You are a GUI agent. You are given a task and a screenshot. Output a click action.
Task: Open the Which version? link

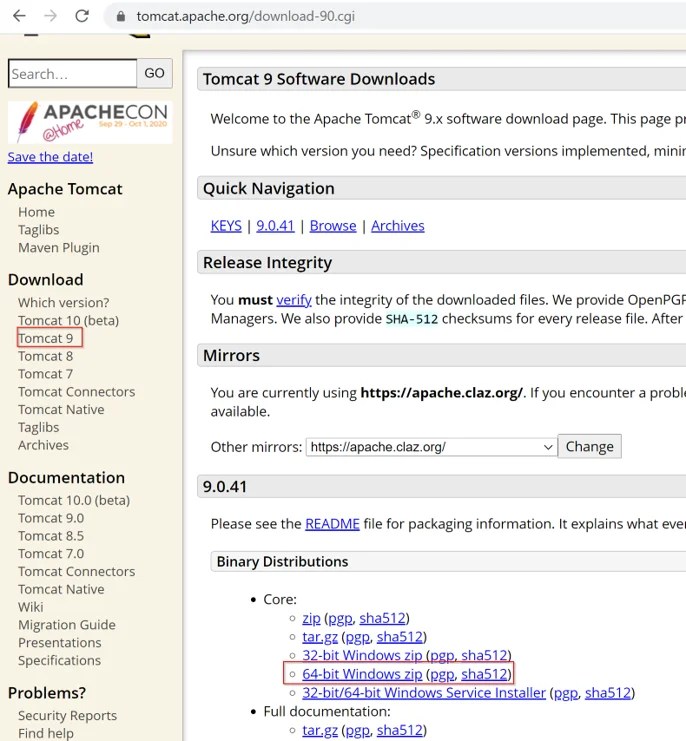tap(63, 302)
